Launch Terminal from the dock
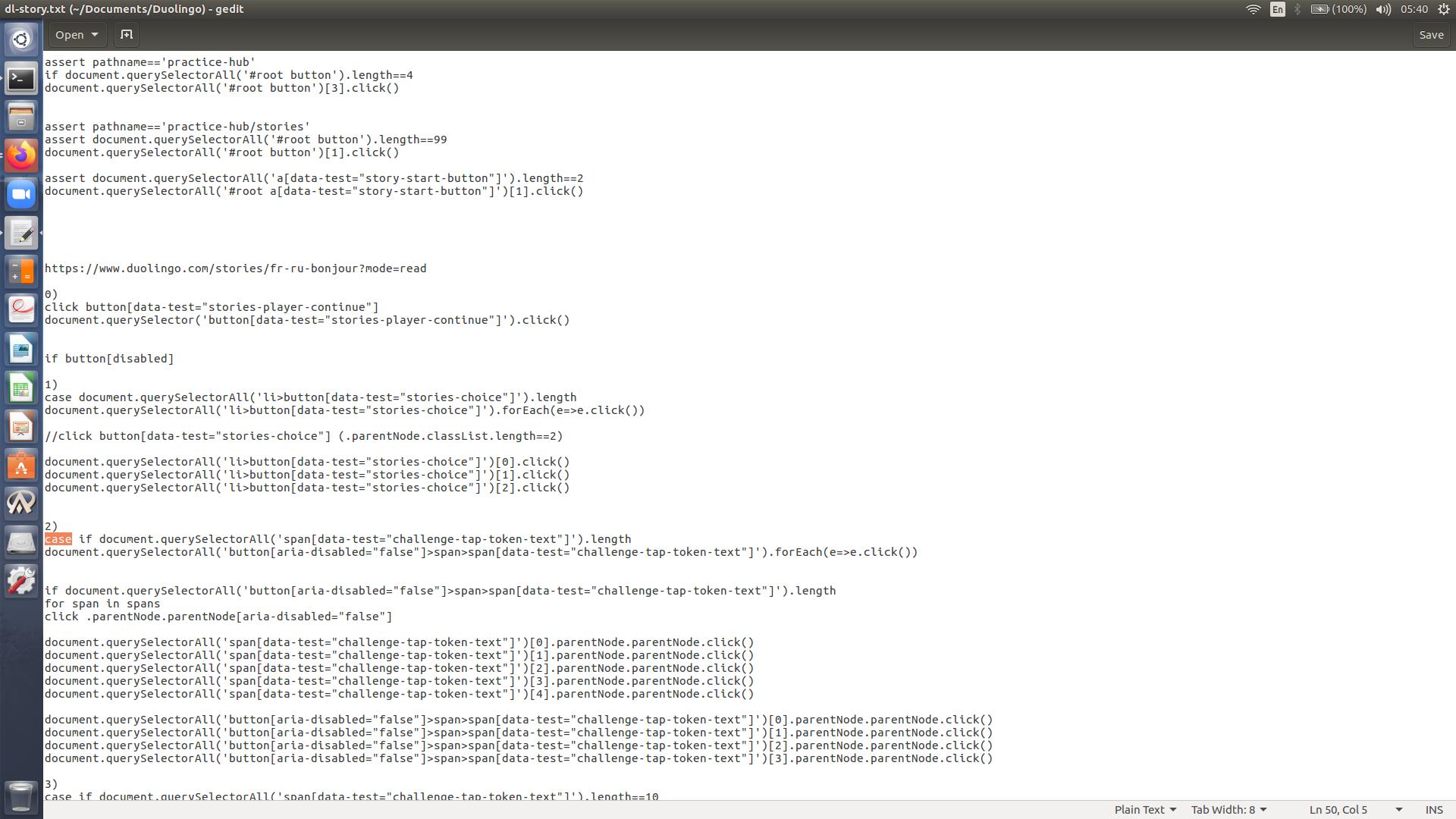 click(21, 79)
